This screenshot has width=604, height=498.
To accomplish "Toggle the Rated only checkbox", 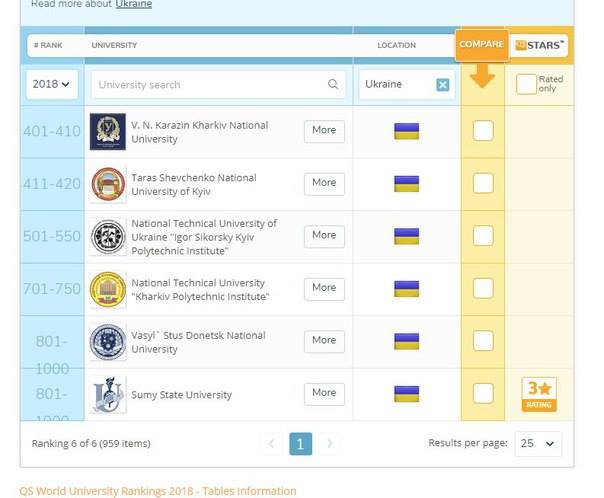I will tap(526, 84).
